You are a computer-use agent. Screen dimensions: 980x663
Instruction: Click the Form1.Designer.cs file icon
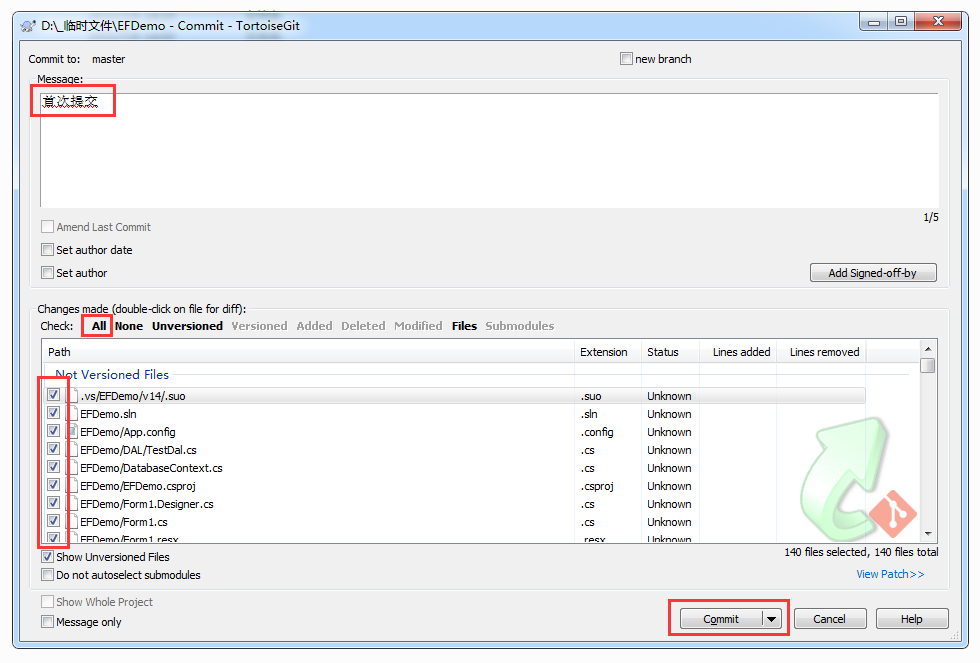click(x=72, y=504)
